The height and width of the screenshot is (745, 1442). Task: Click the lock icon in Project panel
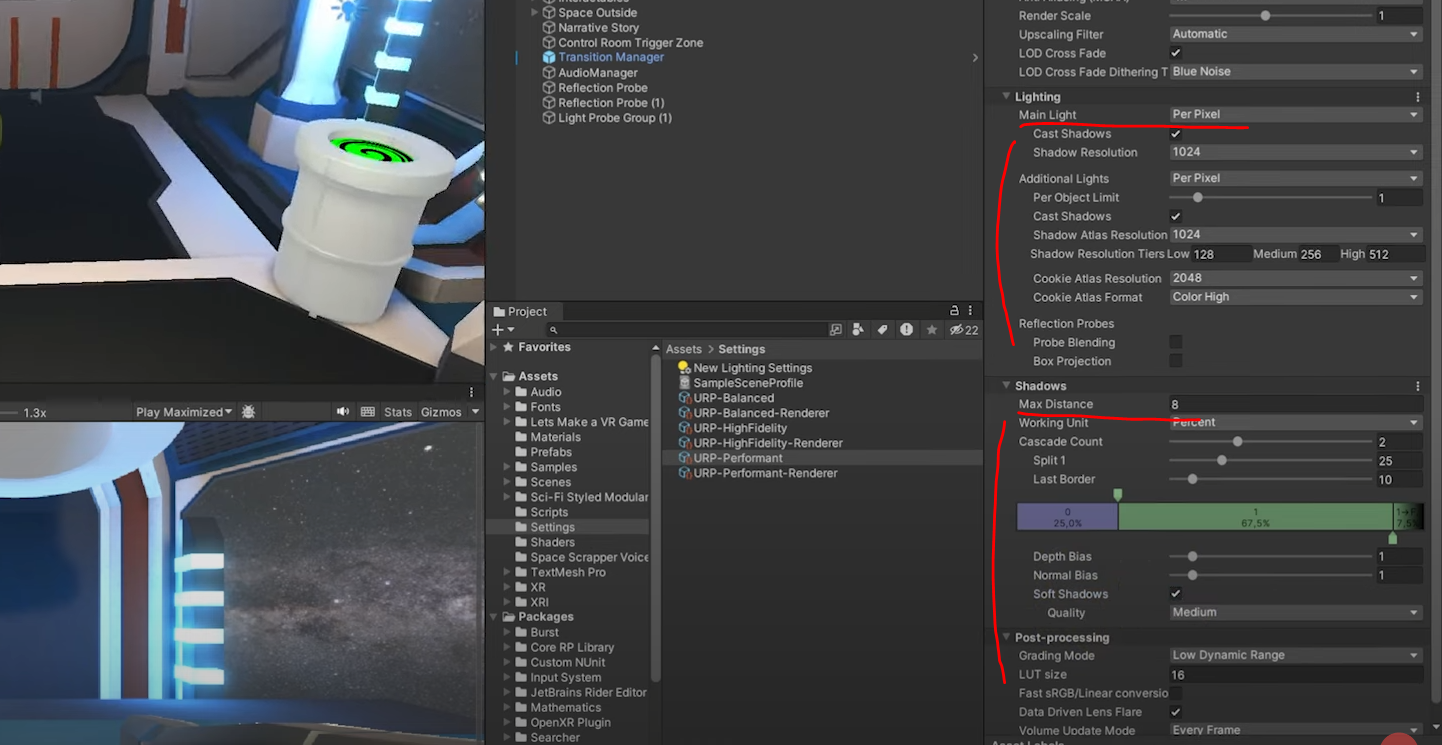954,311
